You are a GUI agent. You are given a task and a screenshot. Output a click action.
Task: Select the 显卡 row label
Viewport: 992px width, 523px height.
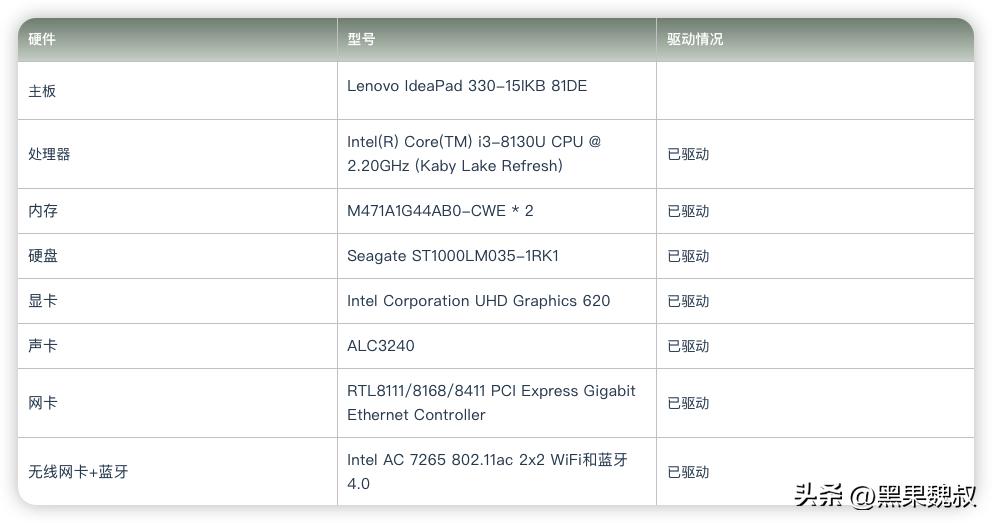(x=43, y=301)
